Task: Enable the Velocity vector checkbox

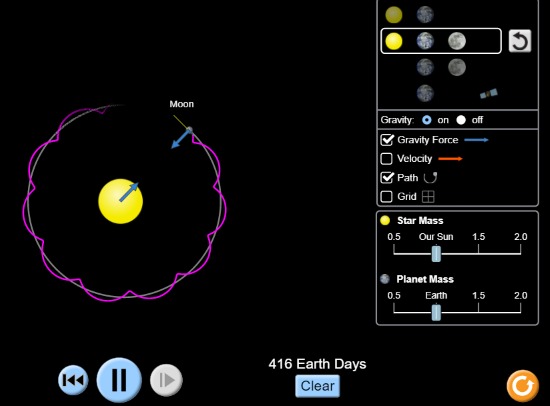Action: click(387, 159)
